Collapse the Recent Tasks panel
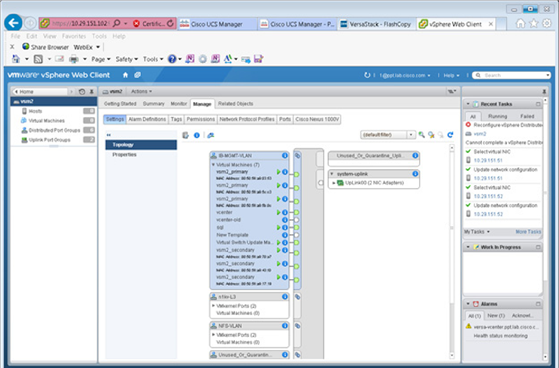The height and width of the screenshot is (368, 559). (468, 104)
